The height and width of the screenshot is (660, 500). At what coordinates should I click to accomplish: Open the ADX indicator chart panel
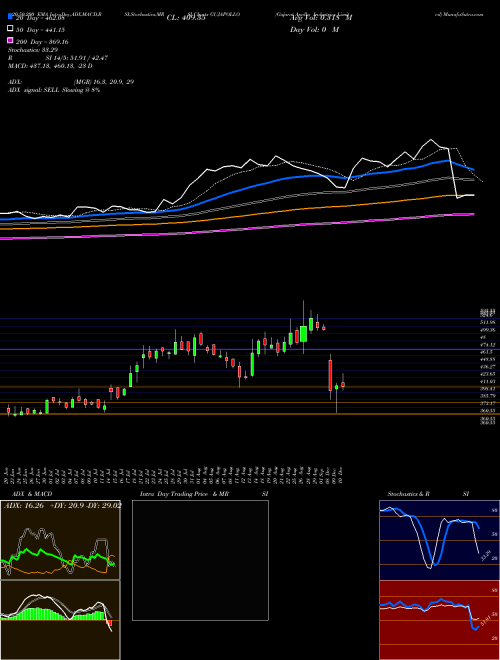(x=60, y=540)
